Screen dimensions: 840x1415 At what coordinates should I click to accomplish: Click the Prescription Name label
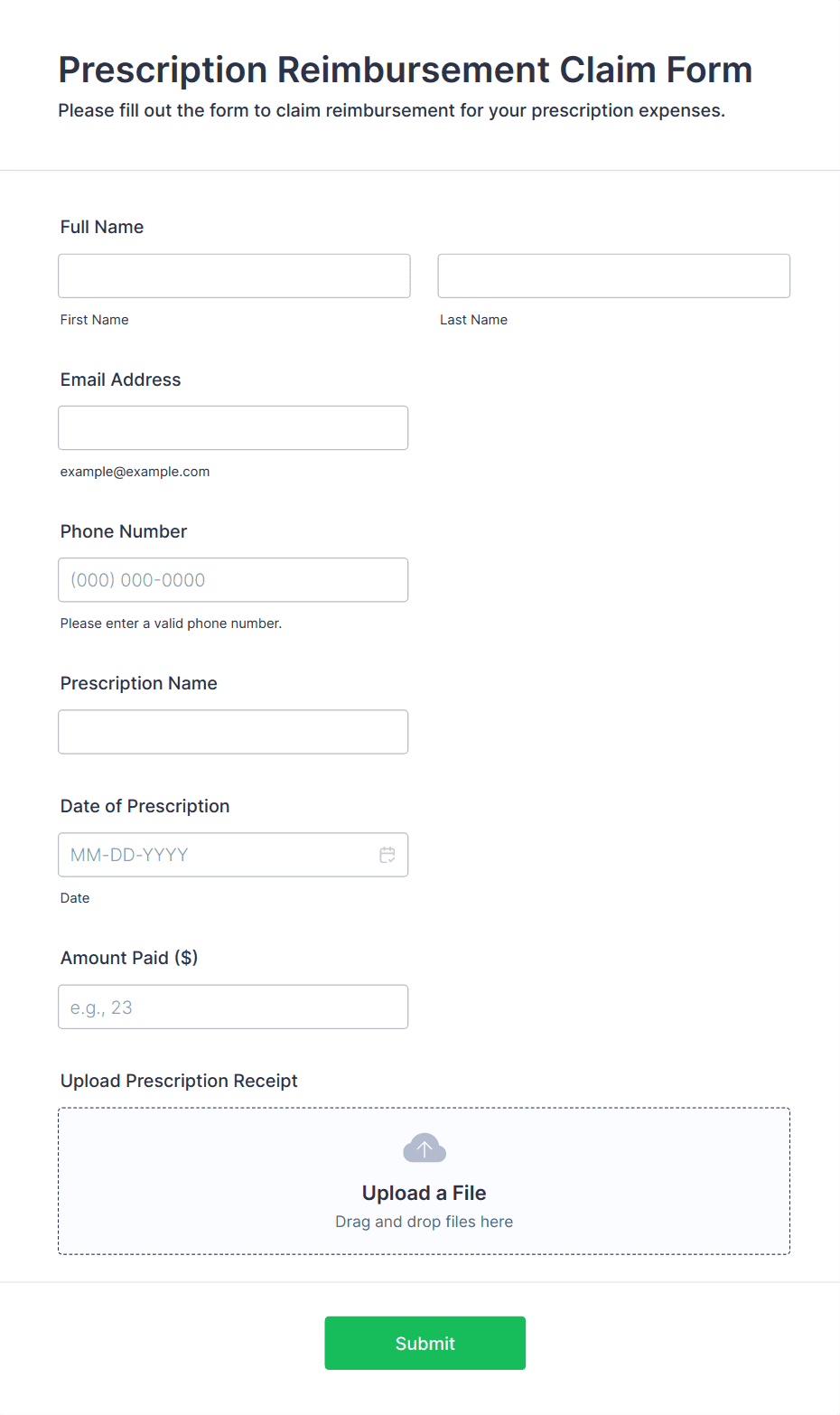tap(139, 683)
